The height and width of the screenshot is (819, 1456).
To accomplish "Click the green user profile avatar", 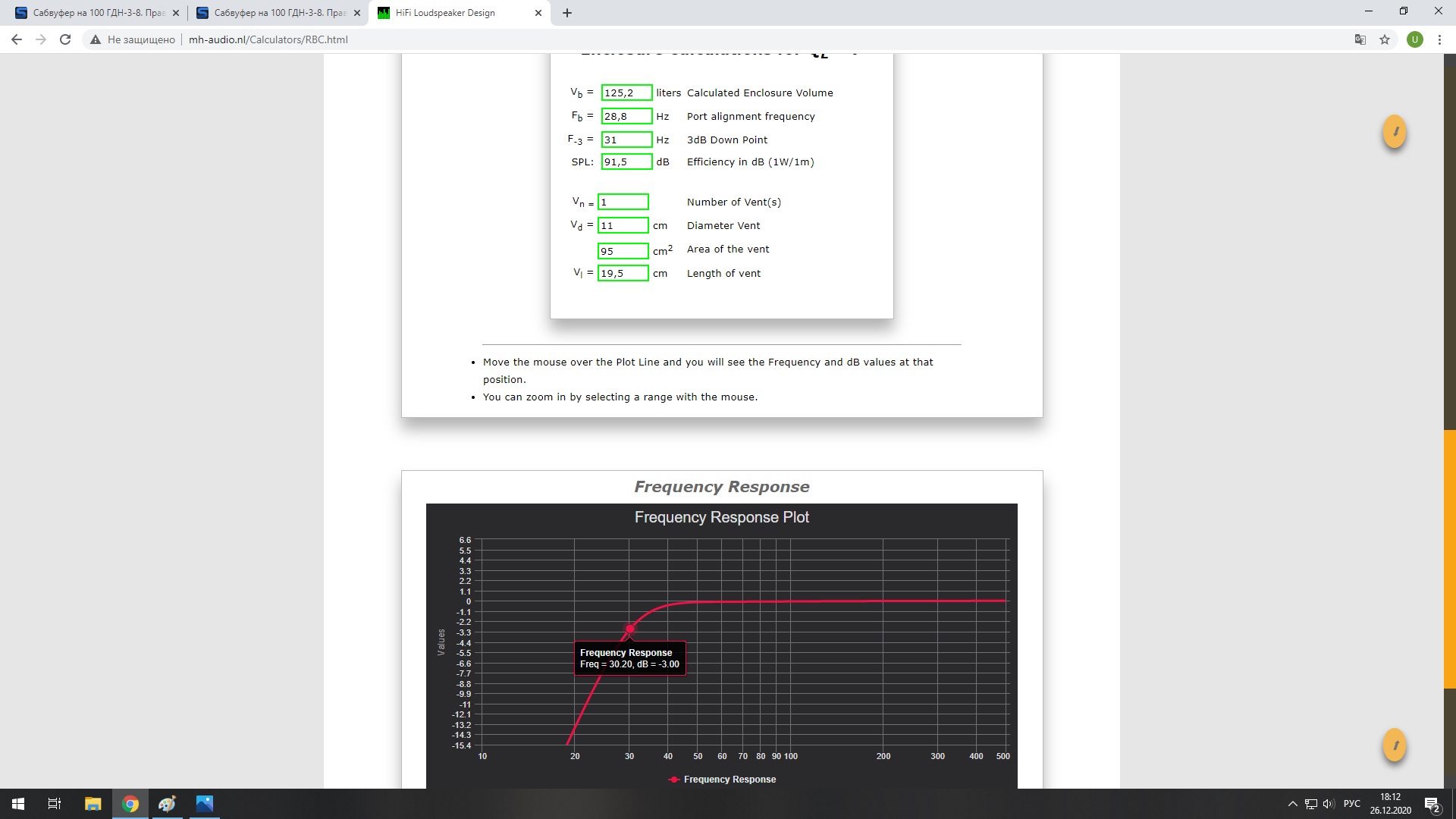I will point(1414,39).
